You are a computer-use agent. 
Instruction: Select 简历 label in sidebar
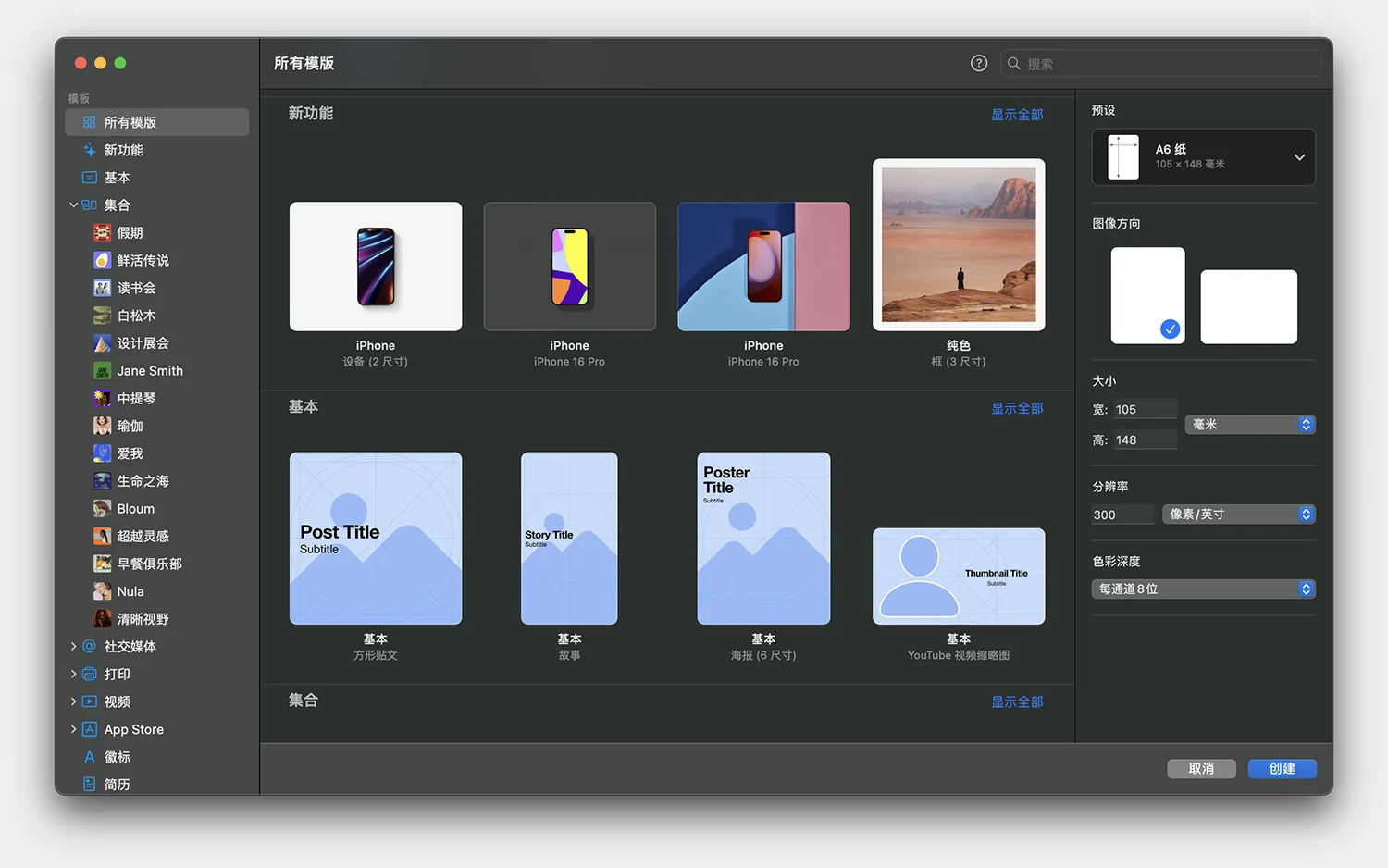tap(118, 785)
